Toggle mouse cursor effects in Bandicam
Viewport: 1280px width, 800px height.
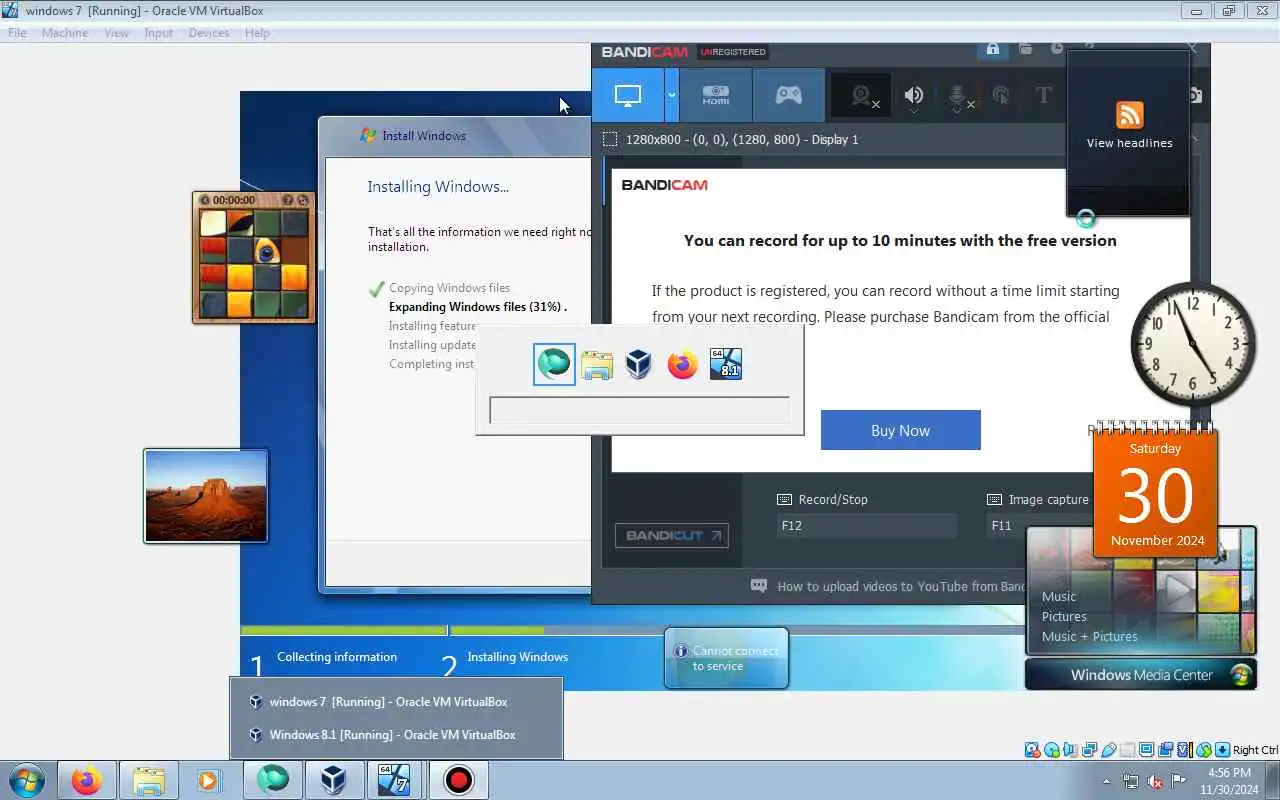point(1001,96)
